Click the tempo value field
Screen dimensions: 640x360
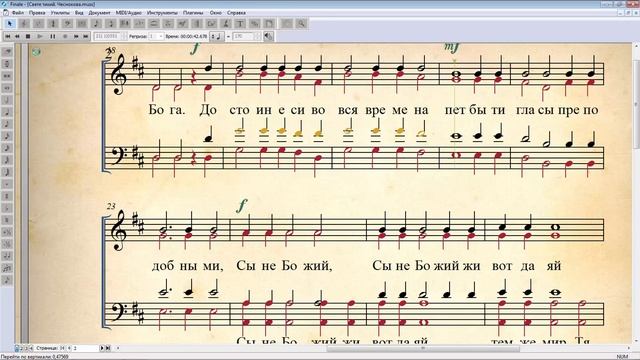[x=243, y=36]
